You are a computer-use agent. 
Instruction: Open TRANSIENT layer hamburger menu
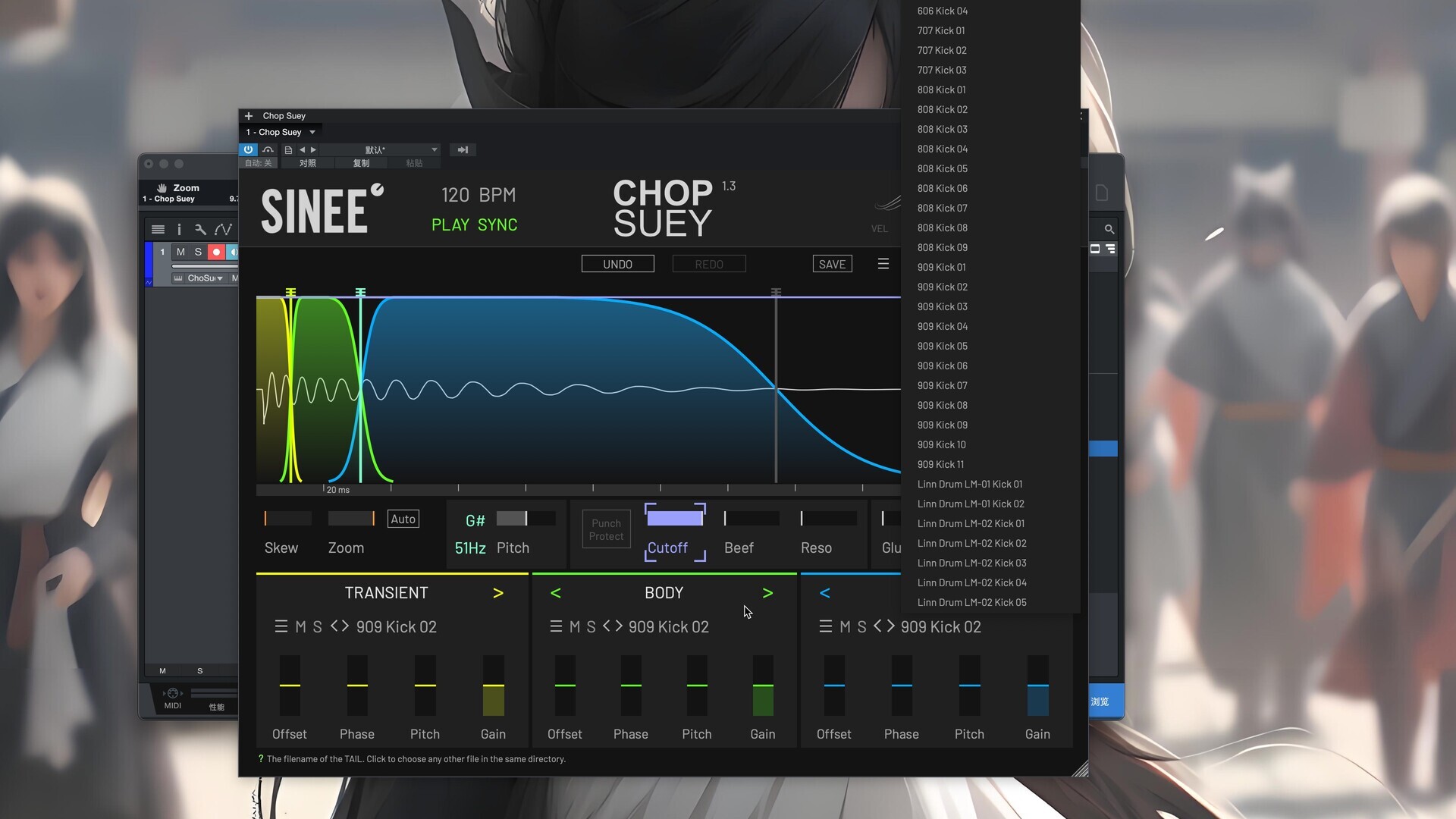click(281, 626)
